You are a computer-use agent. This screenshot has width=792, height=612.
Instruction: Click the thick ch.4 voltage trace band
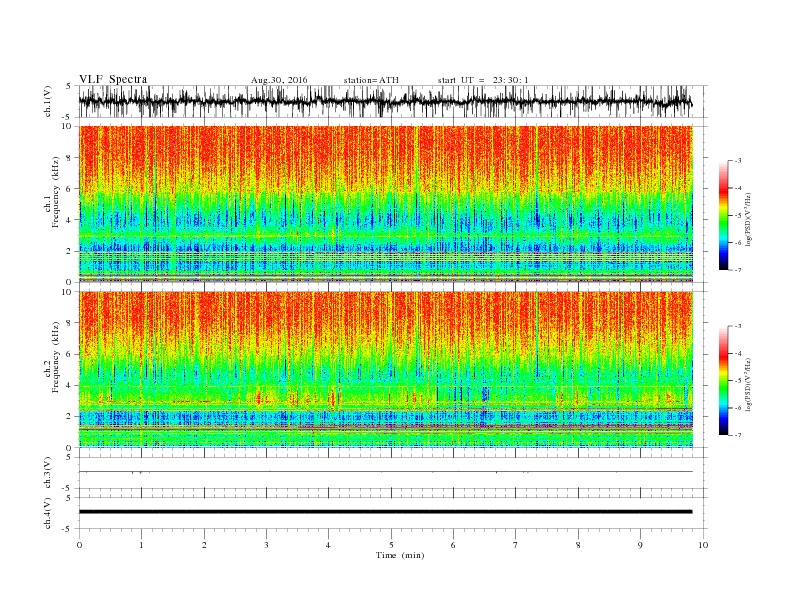coord(385,512)
